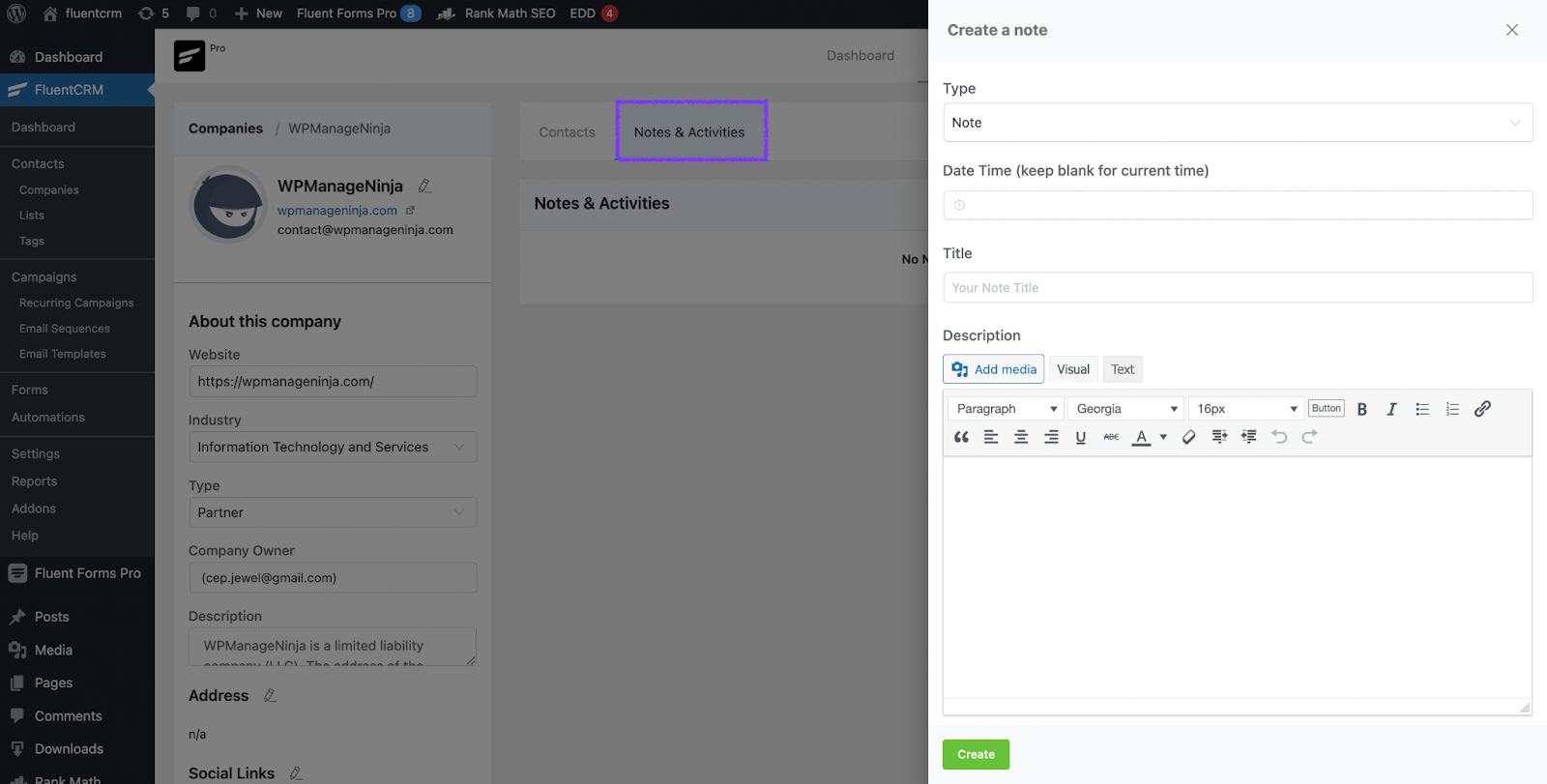Click Add media button
The image size is (1547, 784).
click(993, 369)
